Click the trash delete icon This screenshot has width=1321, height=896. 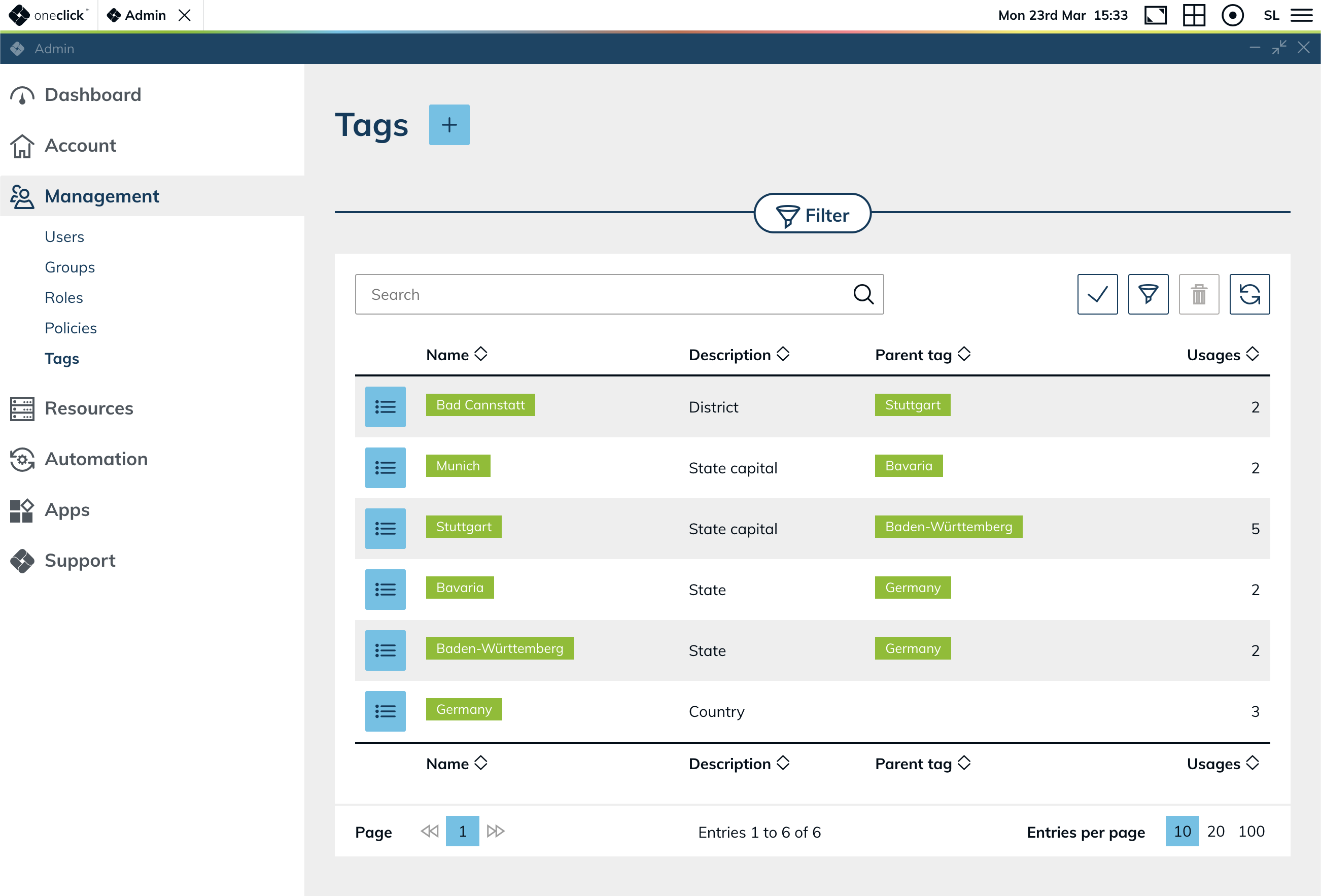1198,294
